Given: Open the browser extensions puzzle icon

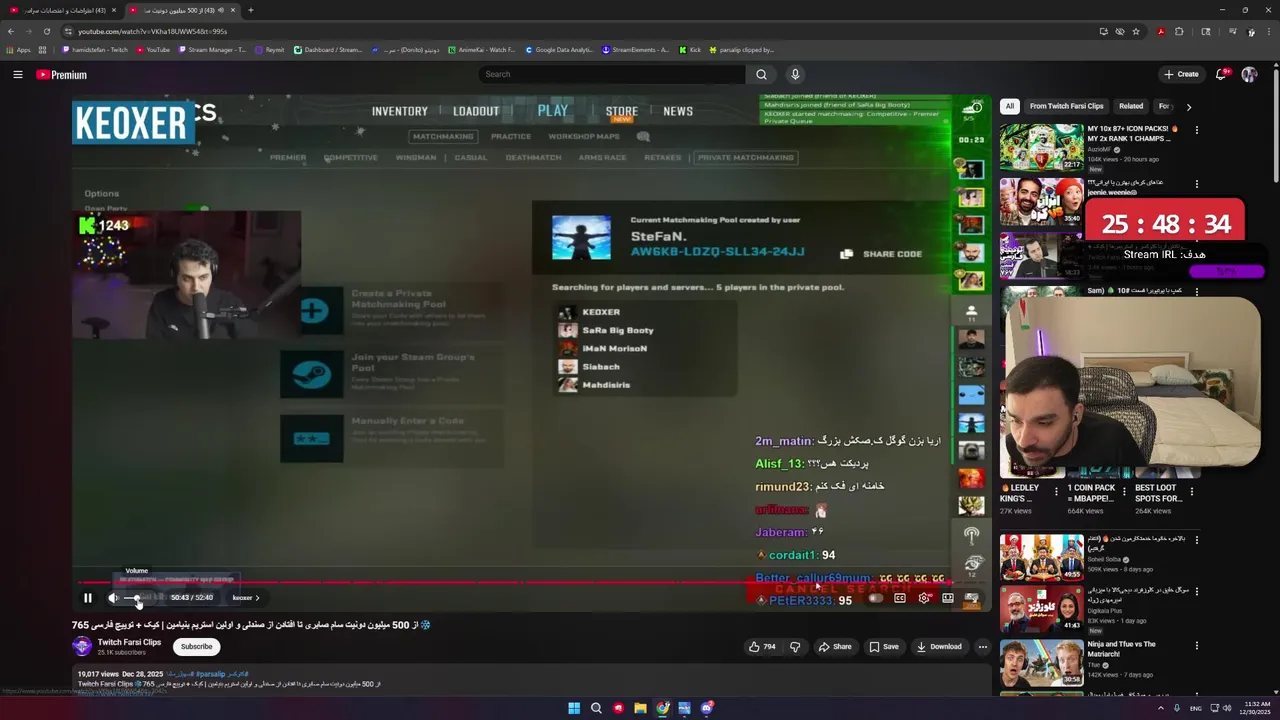Looking at the screenshot, I should point(1179,31).
